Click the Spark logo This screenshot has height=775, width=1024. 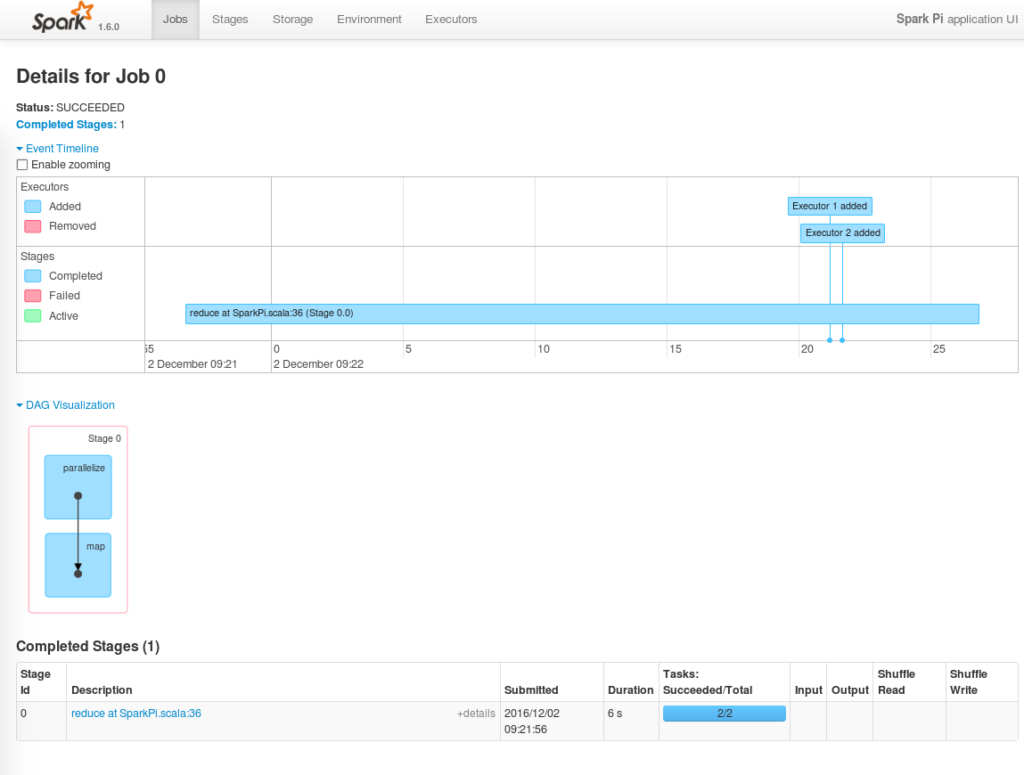pyautogui.click(x=63, y=18)
